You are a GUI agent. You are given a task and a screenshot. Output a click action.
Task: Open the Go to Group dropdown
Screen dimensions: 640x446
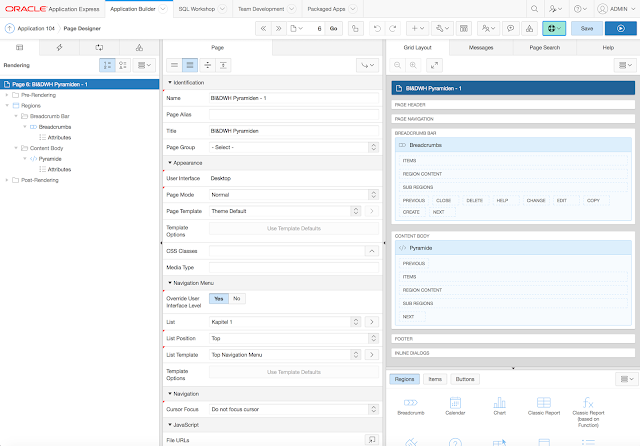coord(367,65)
